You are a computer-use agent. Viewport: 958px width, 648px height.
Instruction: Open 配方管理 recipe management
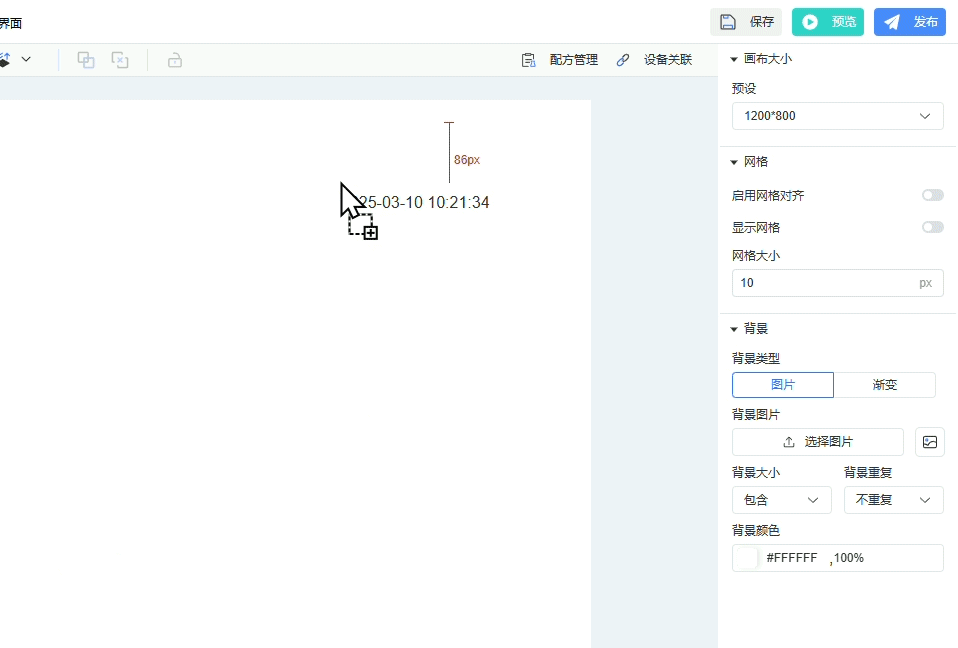pyautogui.click(x=560, y=60)
